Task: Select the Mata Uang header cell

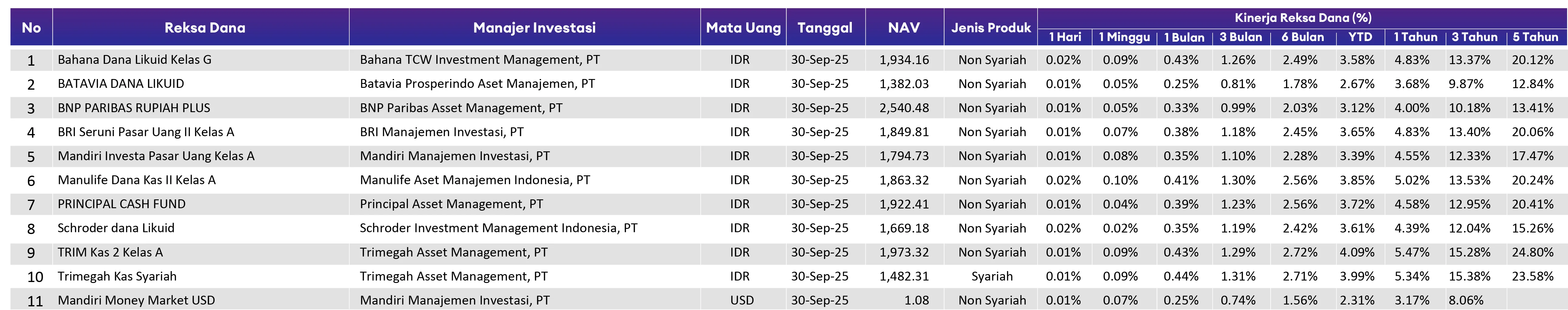Action: (x=743, y=28)
